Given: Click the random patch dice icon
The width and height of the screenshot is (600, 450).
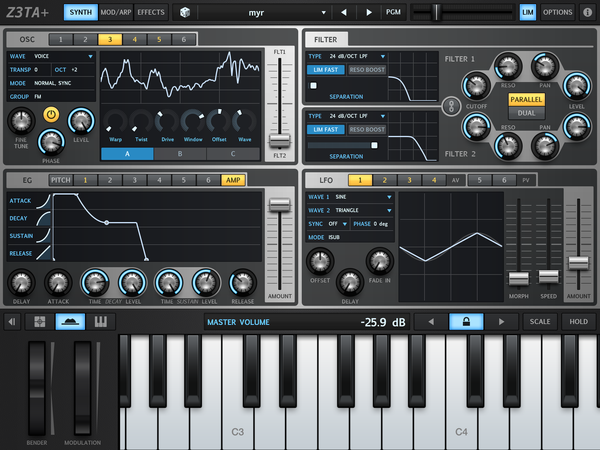Looking at the screenshot, I should pos(185,12).
